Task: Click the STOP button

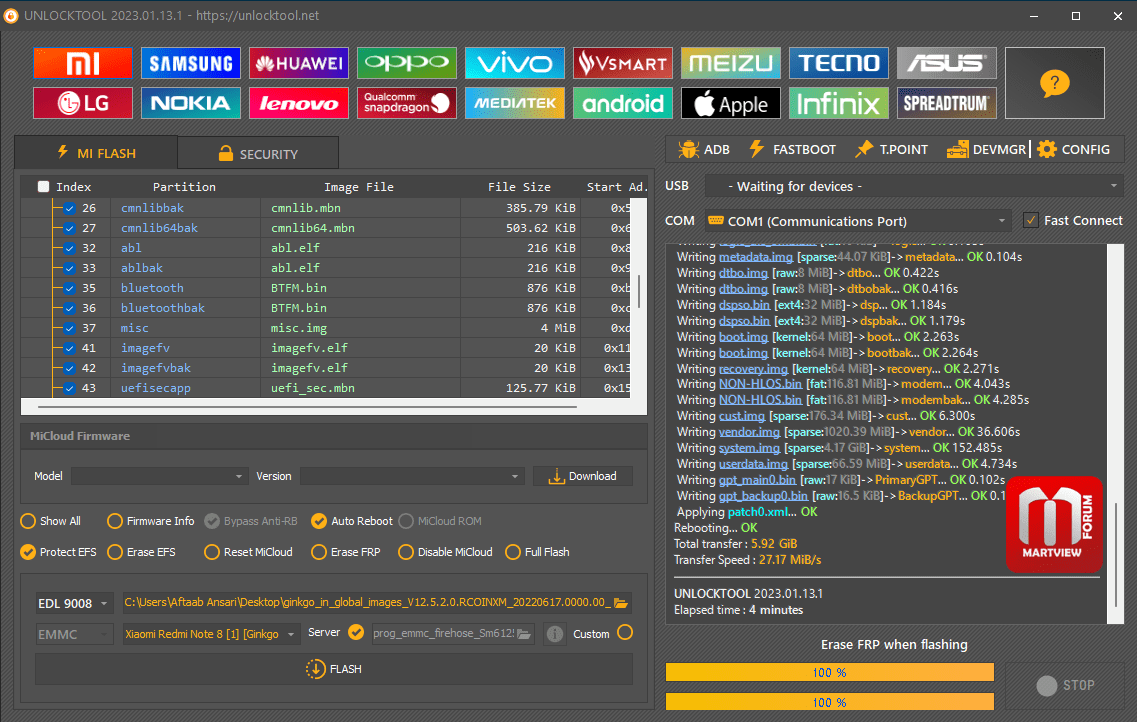Action: tap(1064, 686)
